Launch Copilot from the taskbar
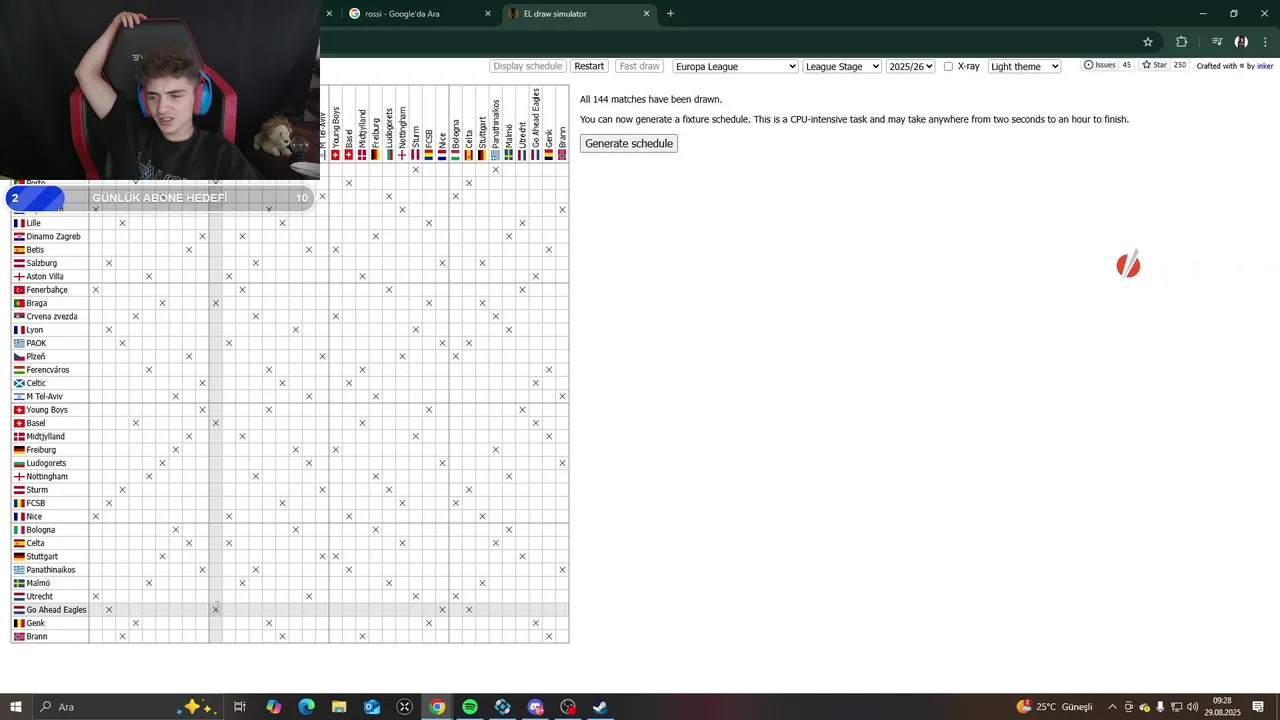This screenshot has width=1280, height=720. tap(274, 707)
